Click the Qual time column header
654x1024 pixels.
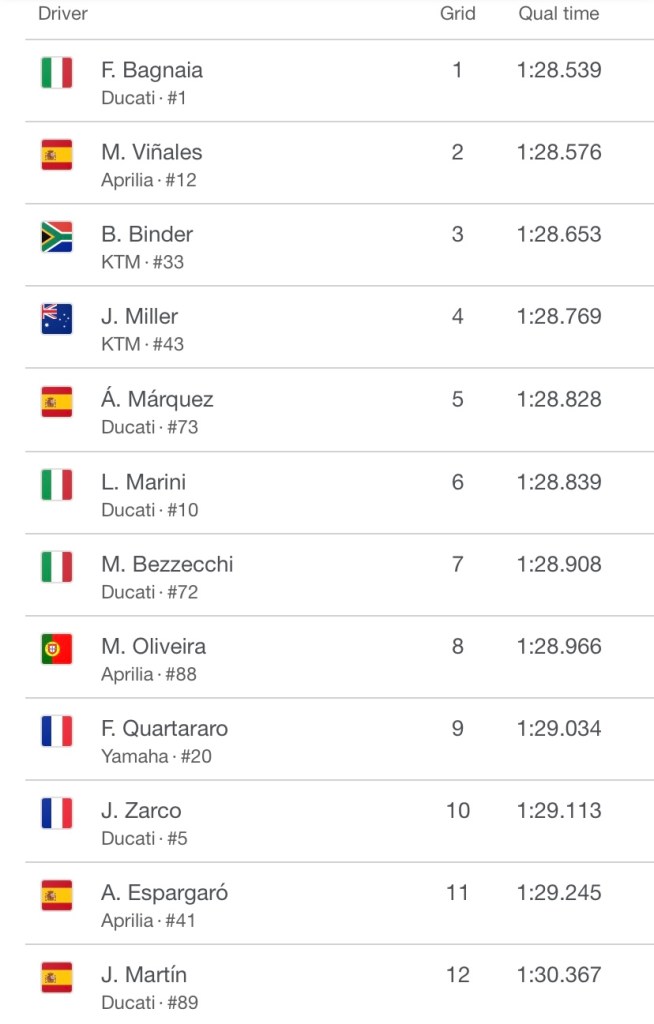[559, 14]
